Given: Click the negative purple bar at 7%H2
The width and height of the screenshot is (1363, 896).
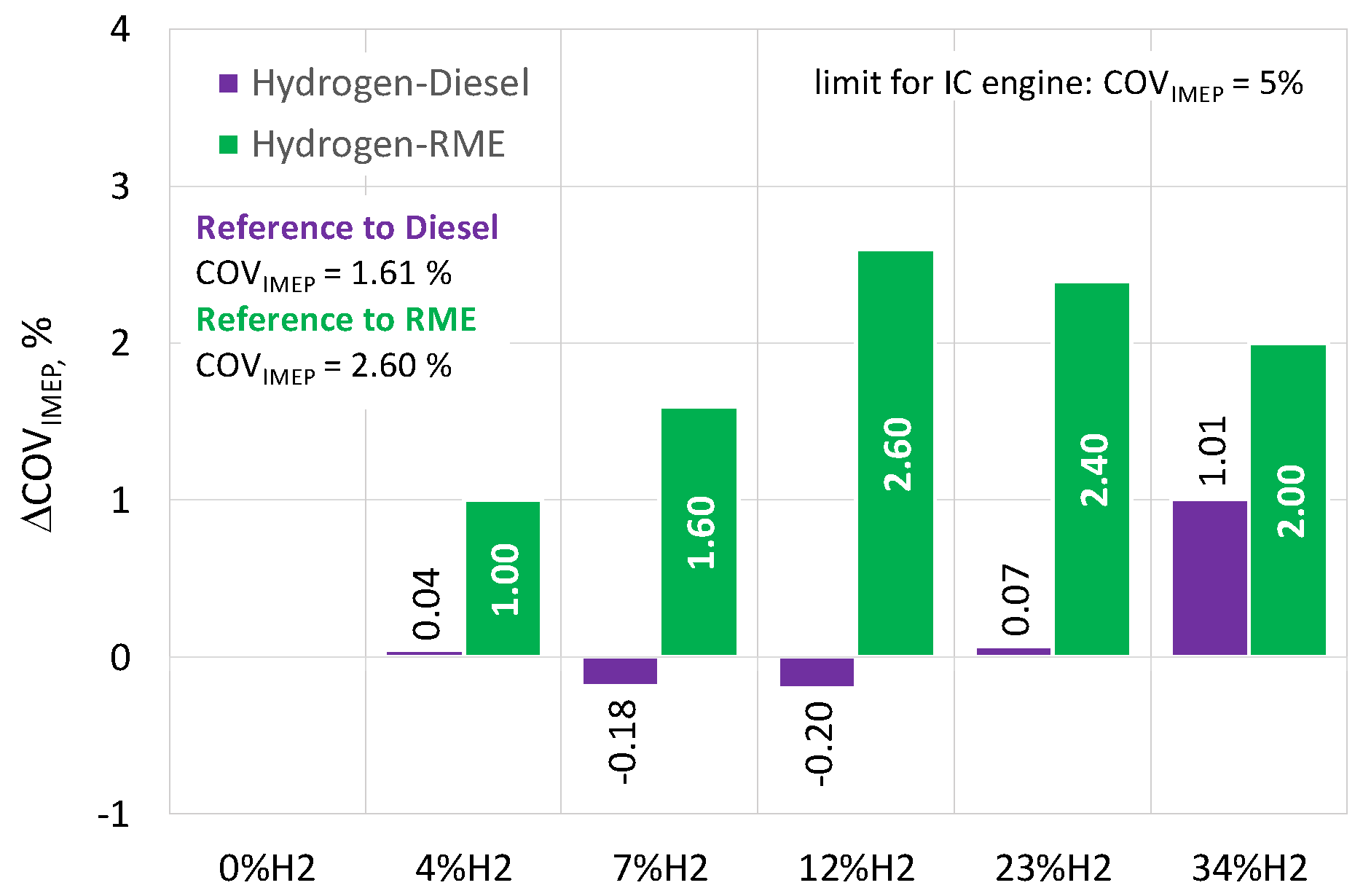Looking at the screenshot, I should pyautogui.click(x=620, y=671).
